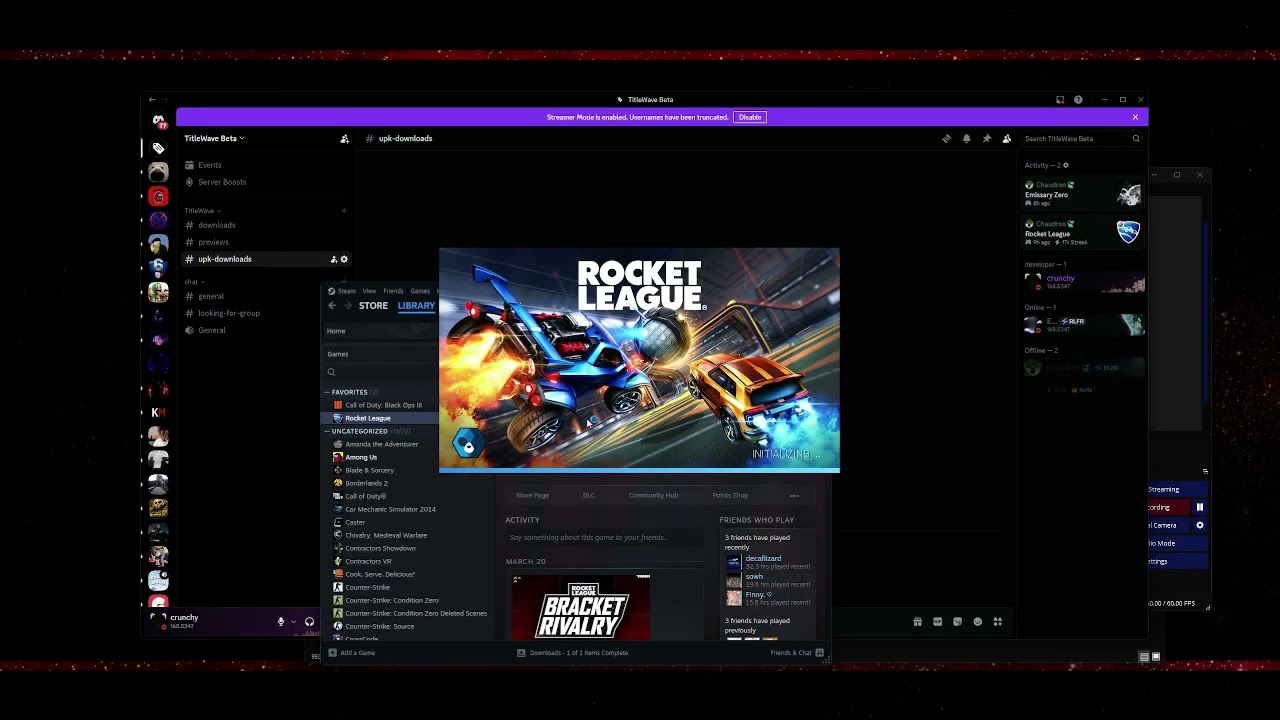Open the sticker picker in message bar

point(957,622)
